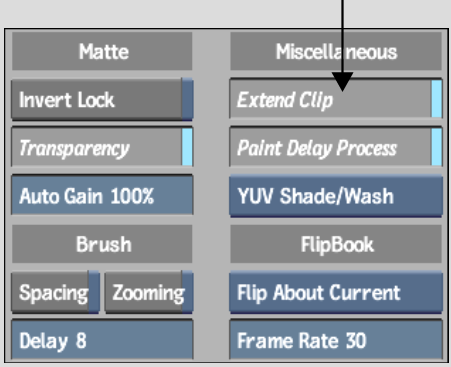Click the dark indicator on Spacing button
The image size is (451, 367).
tap(94, 292)
